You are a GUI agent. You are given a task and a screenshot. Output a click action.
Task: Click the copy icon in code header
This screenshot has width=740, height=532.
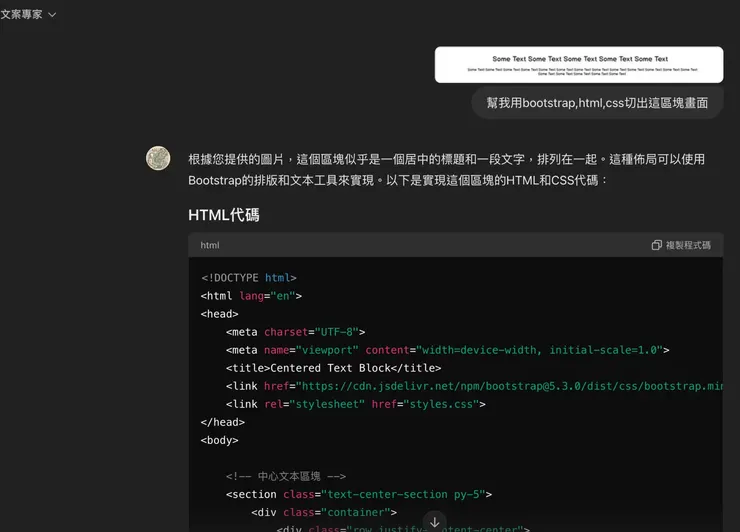(x=656, y=245)
